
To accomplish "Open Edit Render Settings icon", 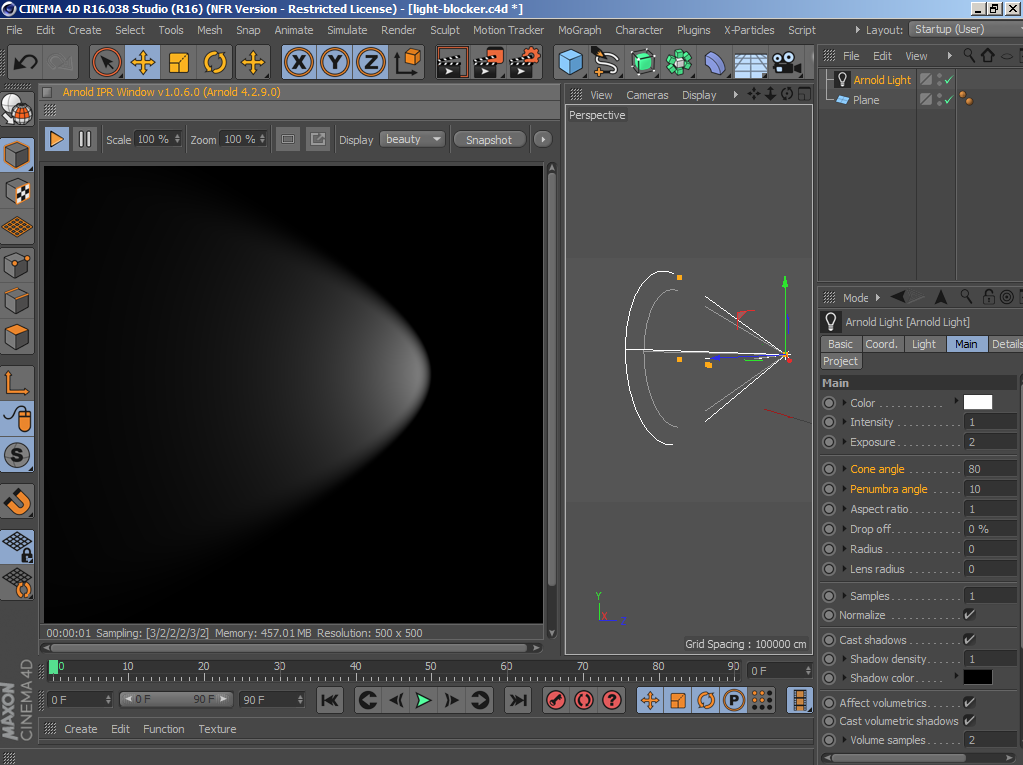I will point(524,63).
